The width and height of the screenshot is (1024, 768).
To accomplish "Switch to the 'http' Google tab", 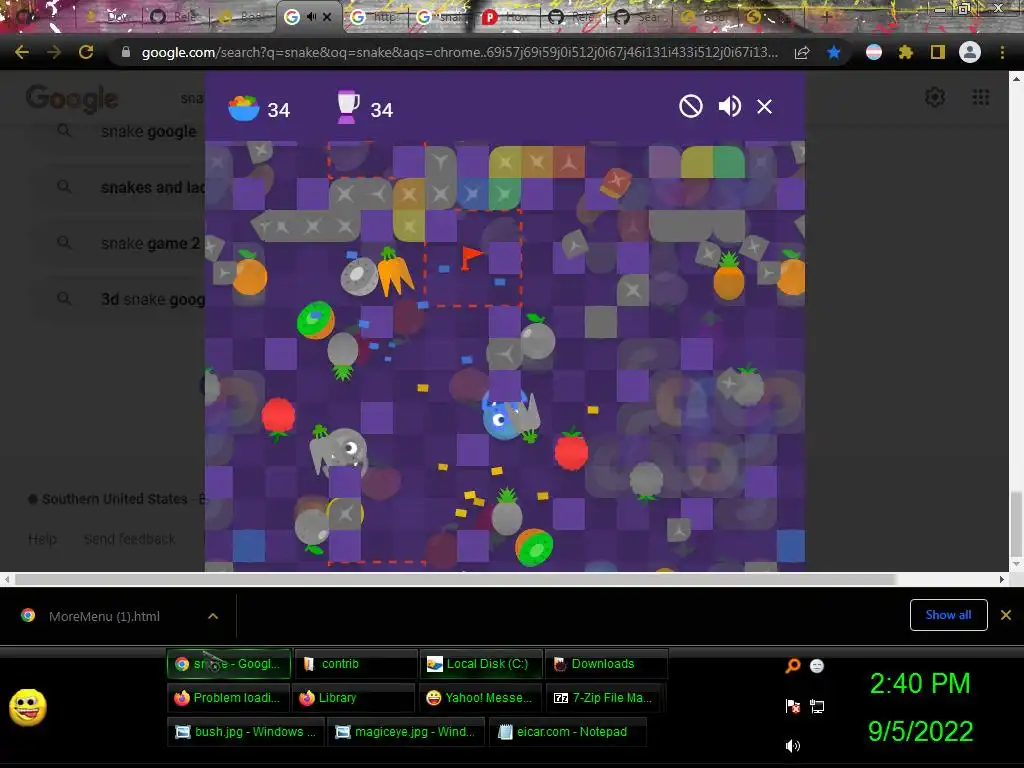I will point(376,17).
